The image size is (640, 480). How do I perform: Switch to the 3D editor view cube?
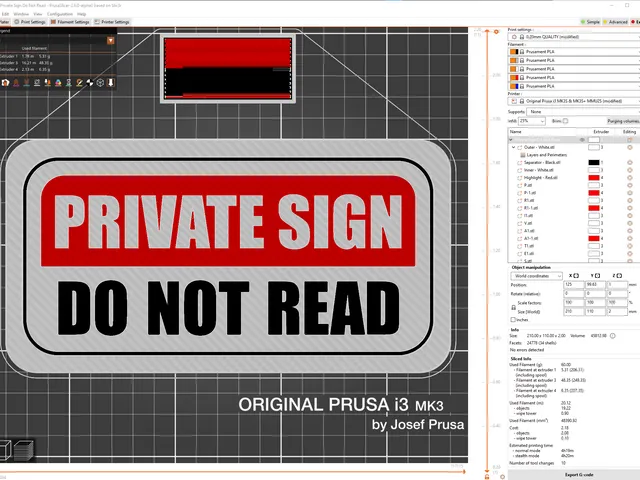coord(5,450)
